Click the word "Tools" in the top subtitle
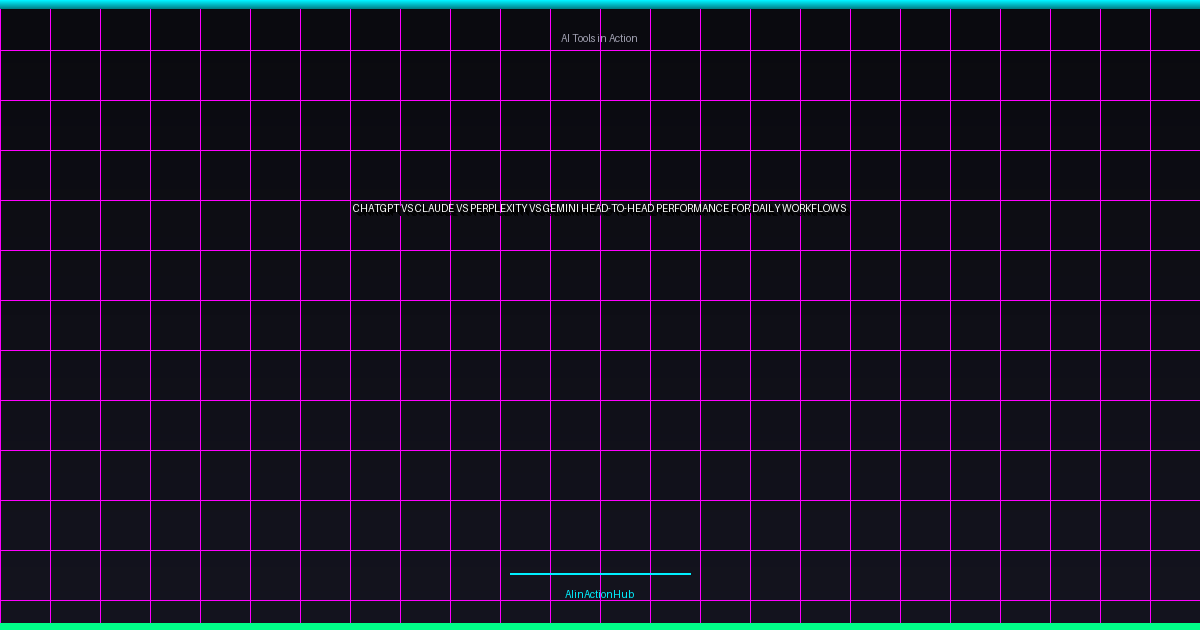This screenshot has width=1200, height=630. (x=585, y=38)
